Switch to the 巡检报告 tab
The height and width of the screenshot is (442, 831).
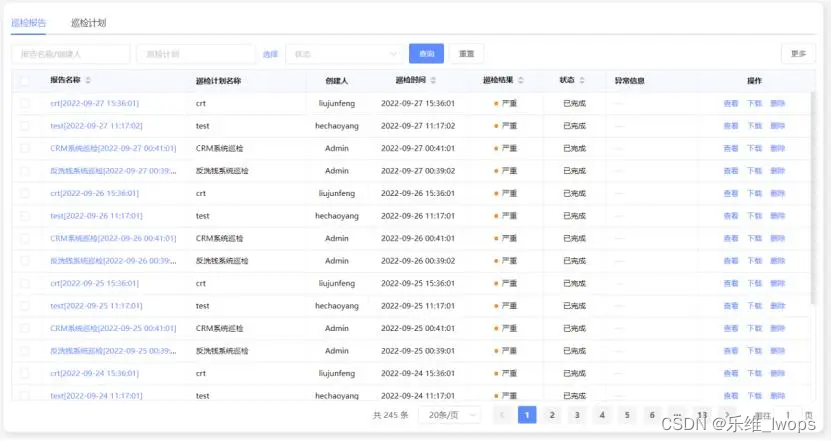29,23
